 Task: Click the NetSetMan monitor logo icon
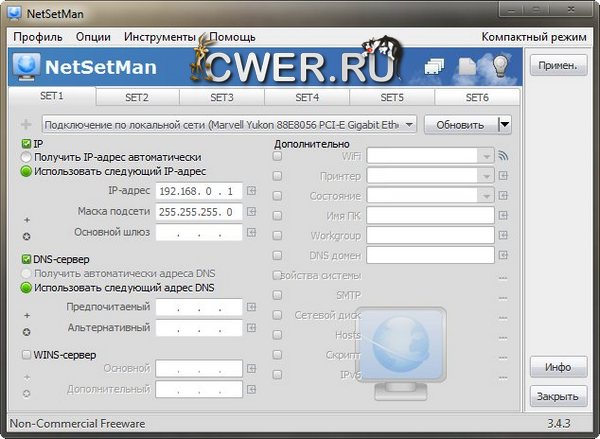[27, 68]
